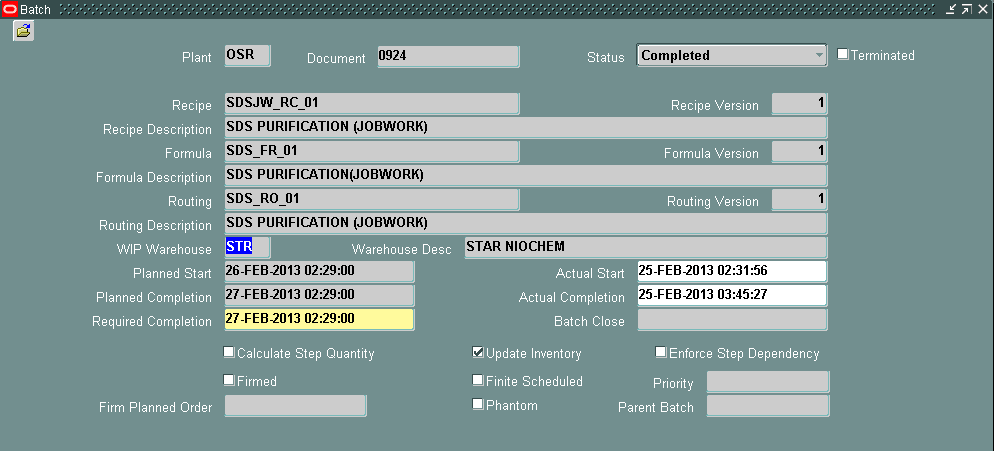Screen dimensions: 994x451
Task: Click the Actual Start date field
Action: click(x=732, y=271)
